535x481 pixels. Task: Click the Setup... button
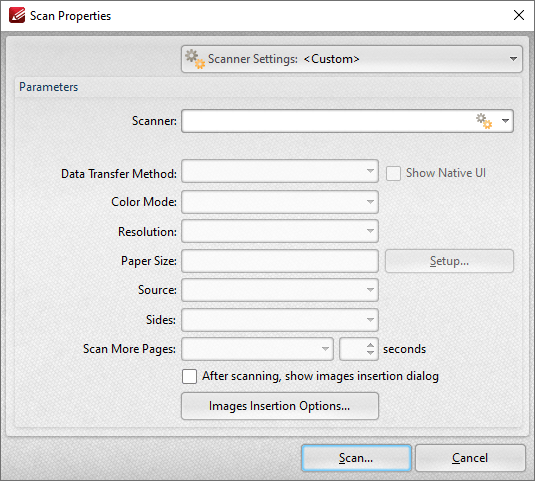[x=449, y=261]
